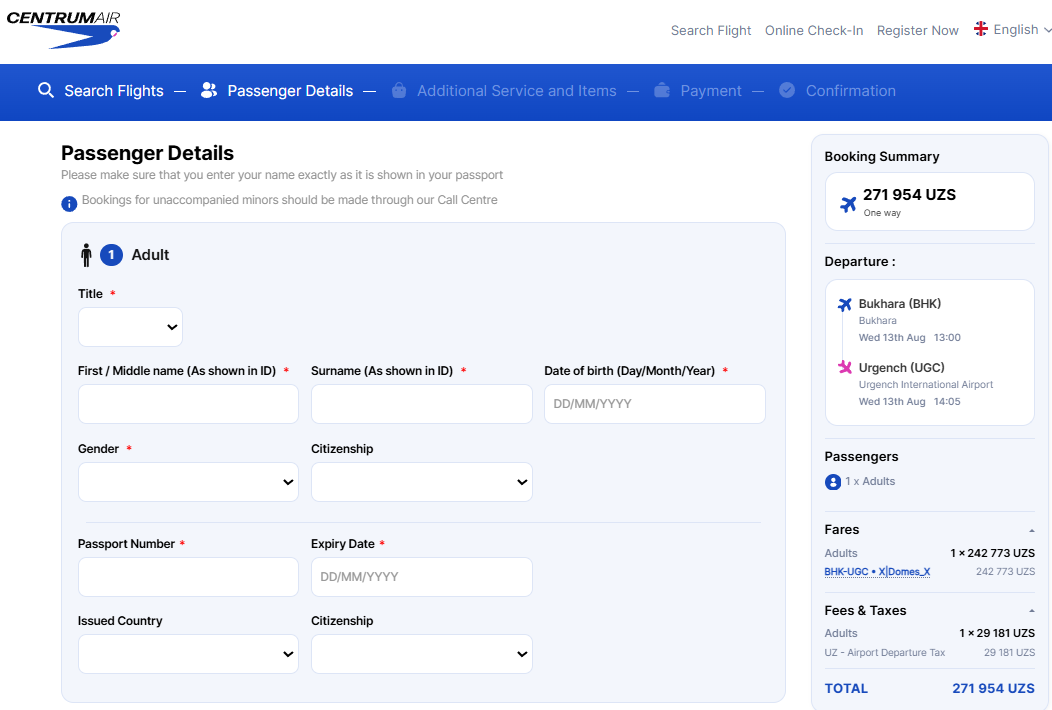This screenshot has height=710, width=1052.
Task: Click the Register Now link
Action: (917, 30)
